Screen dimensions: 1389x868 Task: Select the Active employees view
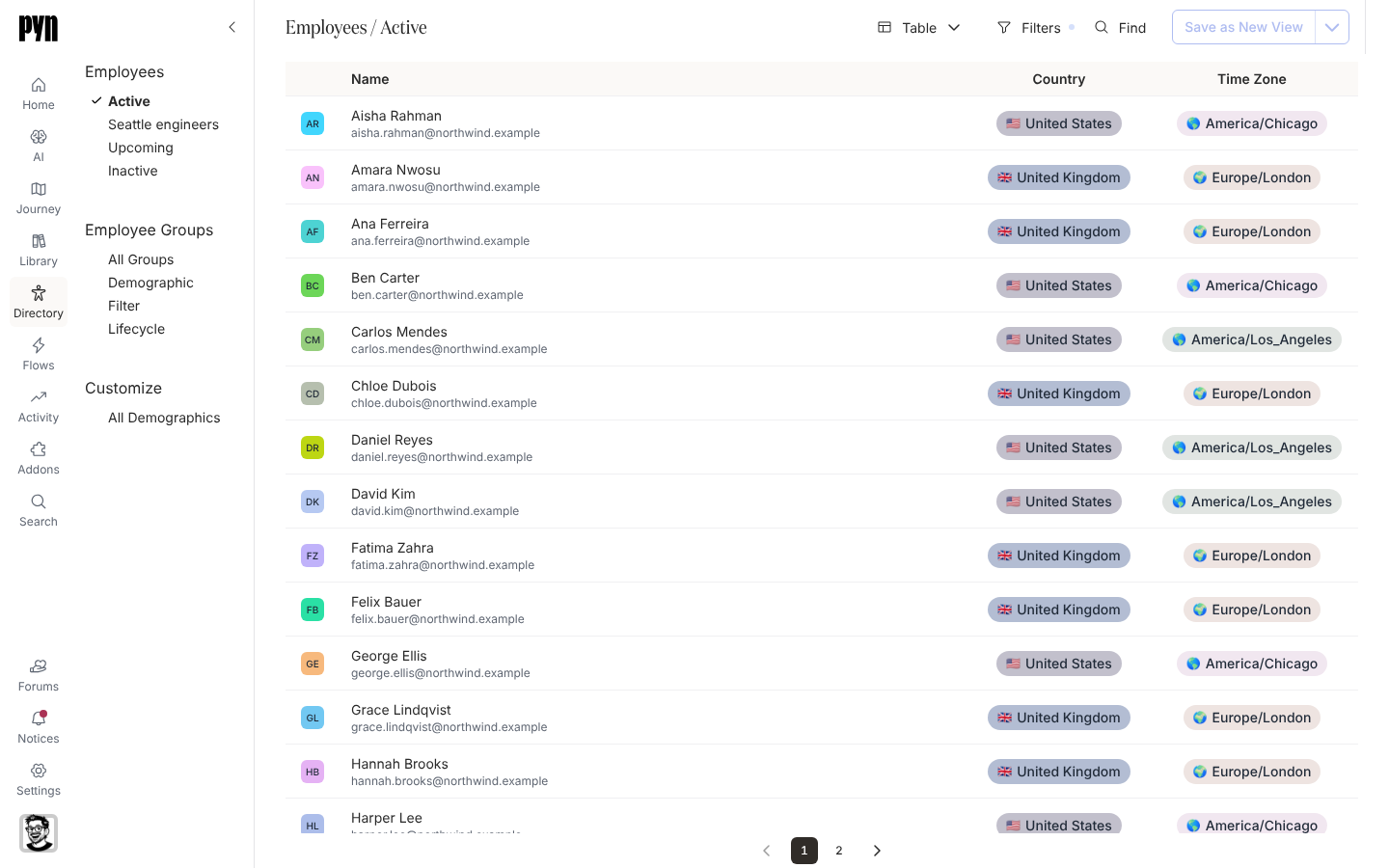point(129,101)
